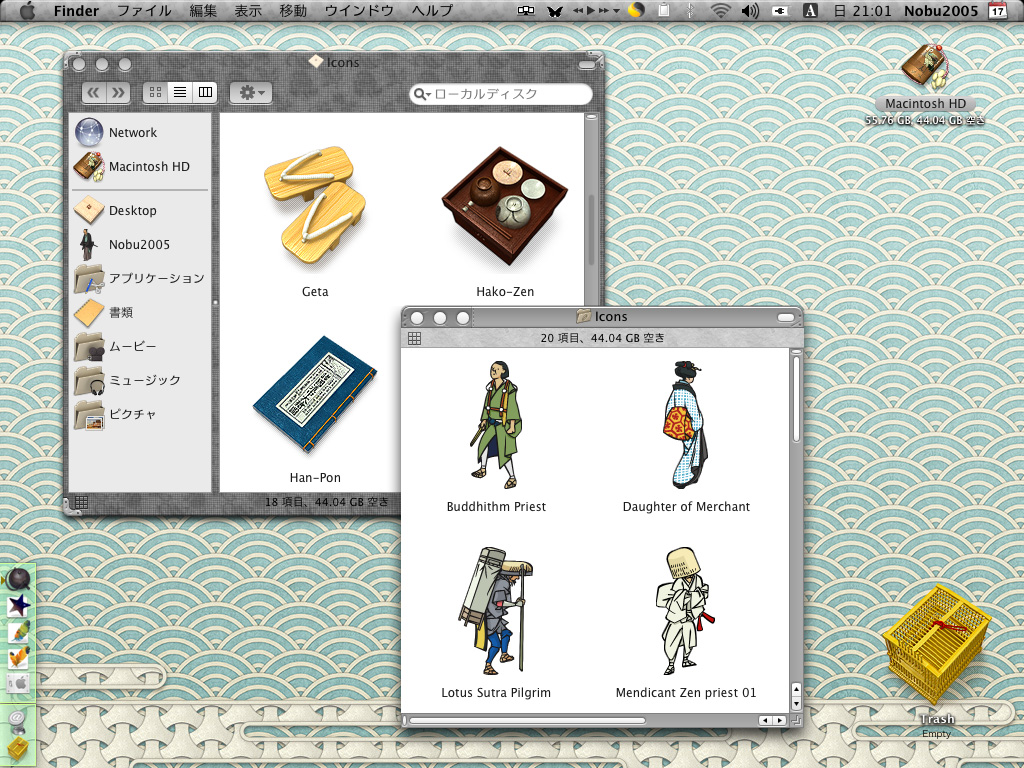This screenshot has height=768, width=1024.
Task: Expand the search scope magnifier dropdown
Action: [x=423, y=95]
